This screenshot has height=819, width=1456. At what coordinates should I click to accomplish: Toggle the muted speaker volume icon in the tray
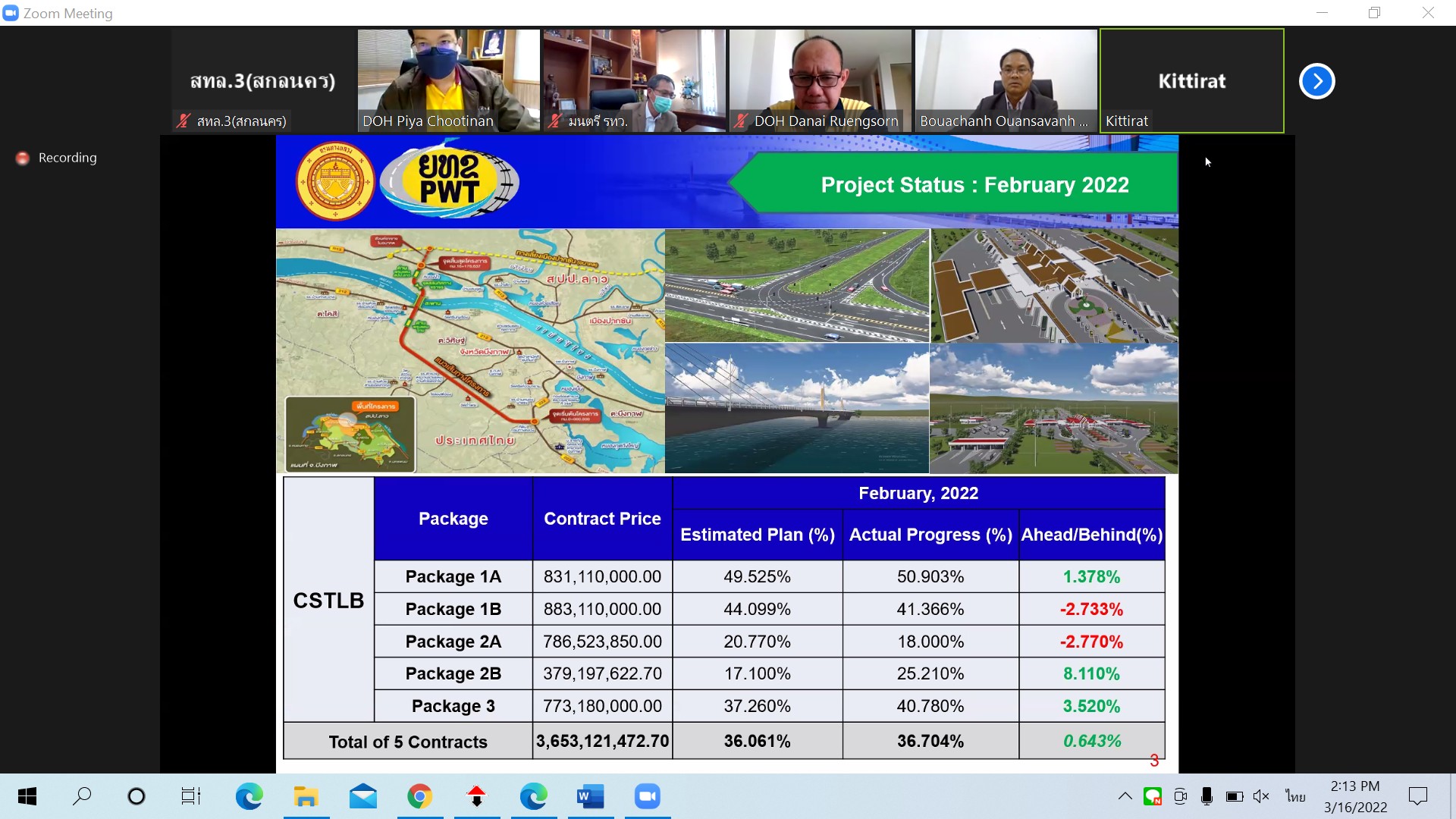pyautogui.click(x=1260, y=796)
